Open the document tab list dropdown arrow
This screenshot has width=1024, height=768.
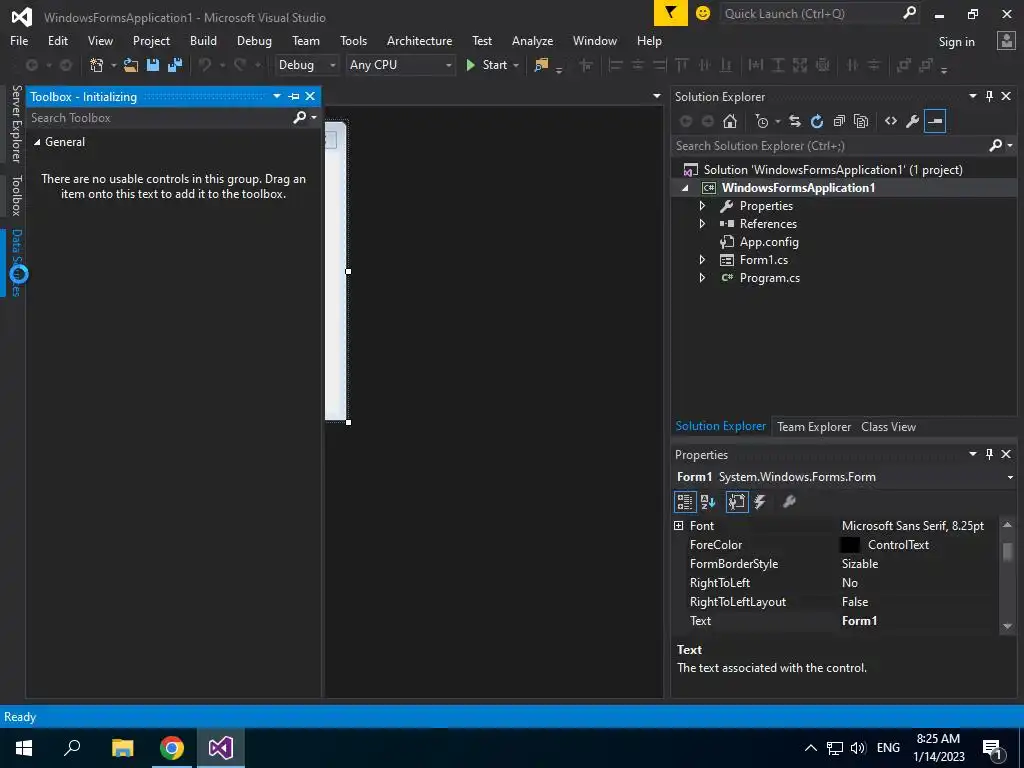[x=656, y=97]
